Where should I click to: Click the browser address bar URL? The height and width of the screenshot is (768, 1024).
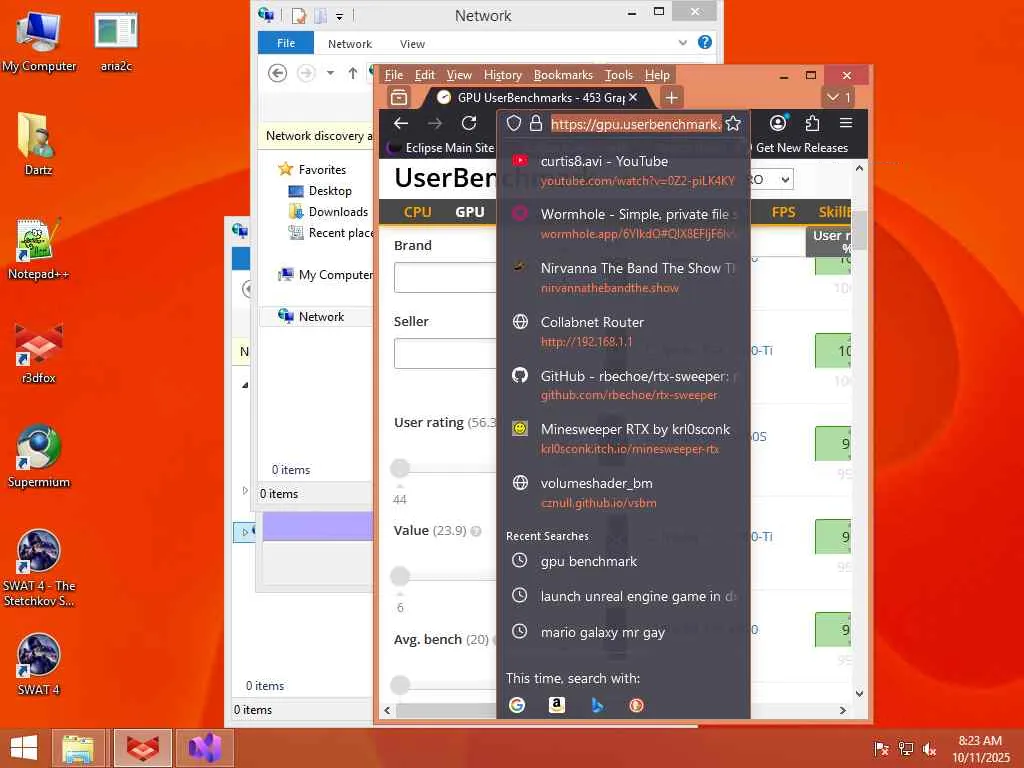coord(635,124)
